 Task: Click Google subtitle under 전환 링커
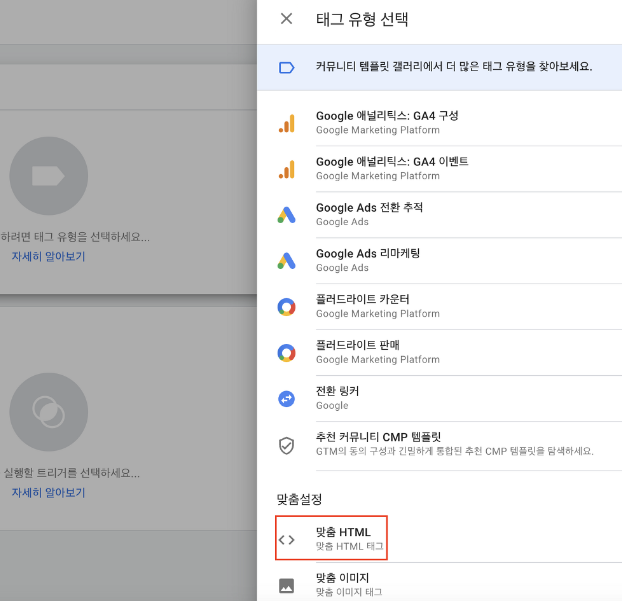tap(332, 405)
